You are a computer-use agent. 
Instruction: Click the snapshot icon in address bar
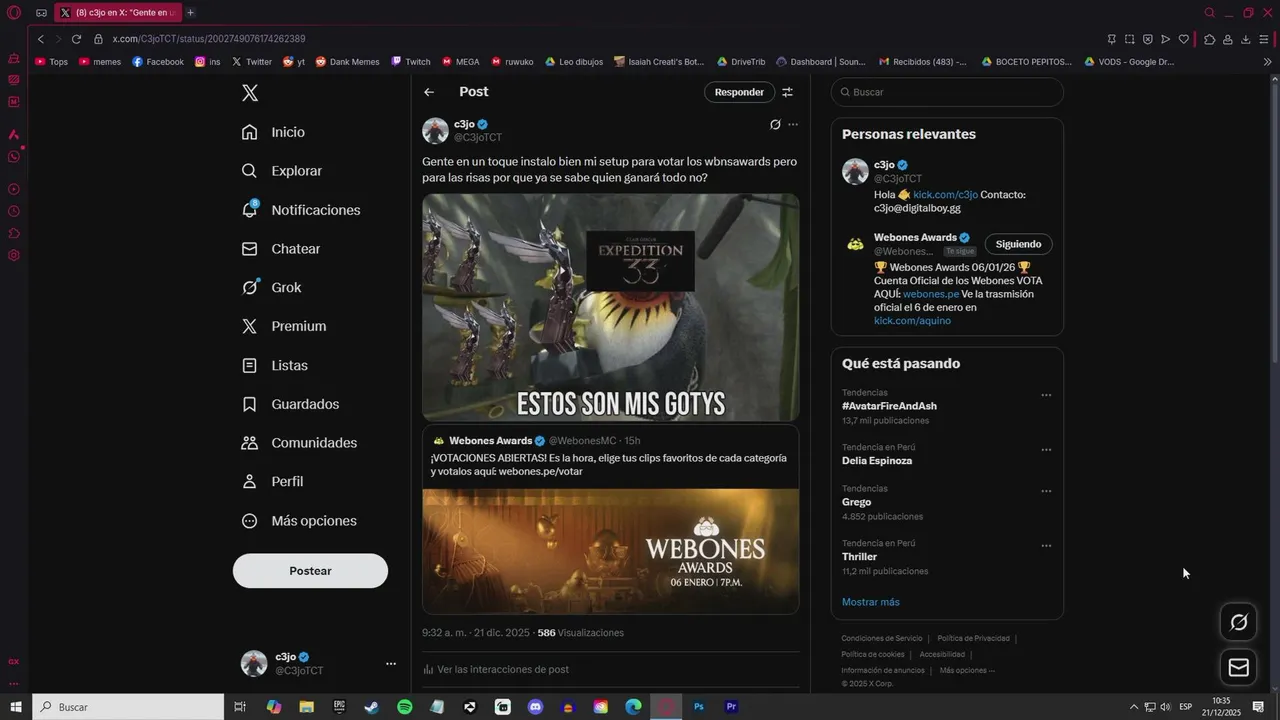[1129, 39]
